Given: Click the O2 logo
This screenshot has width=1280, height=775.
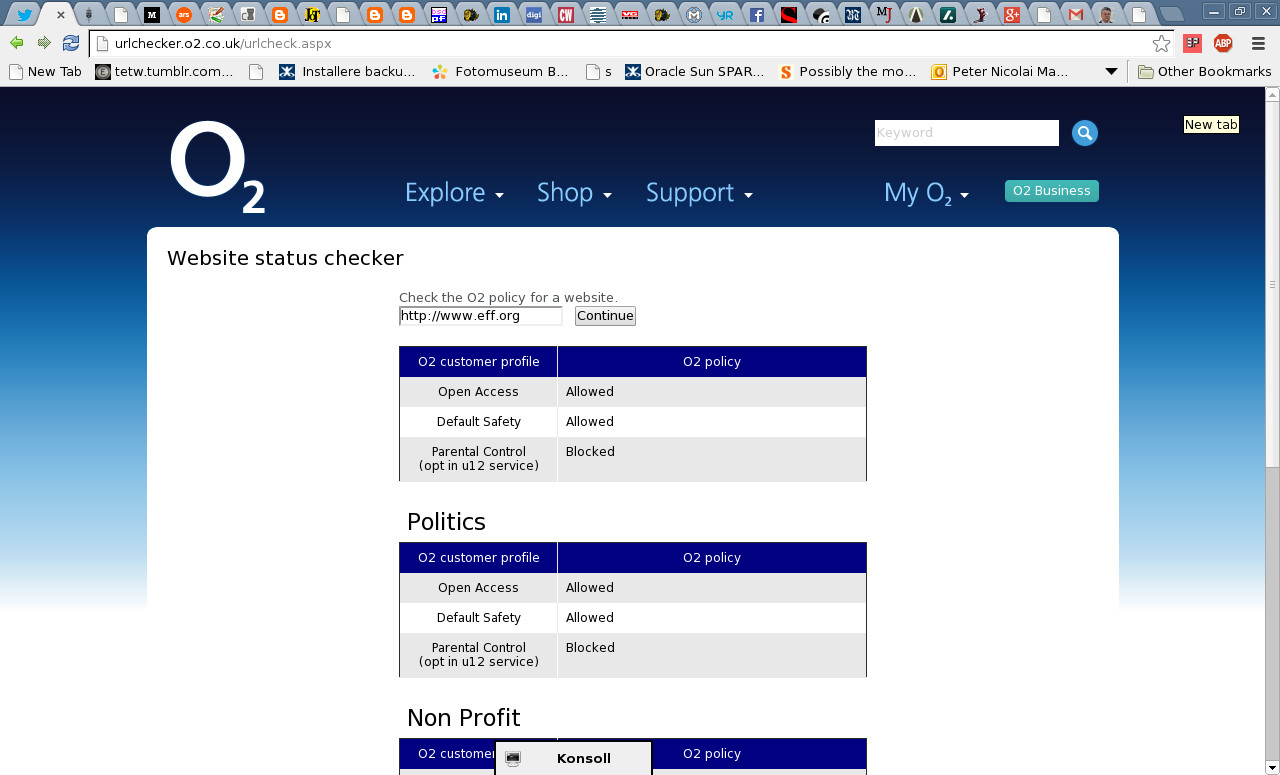Looking at the screenshot, I should (x=217, y=167).
